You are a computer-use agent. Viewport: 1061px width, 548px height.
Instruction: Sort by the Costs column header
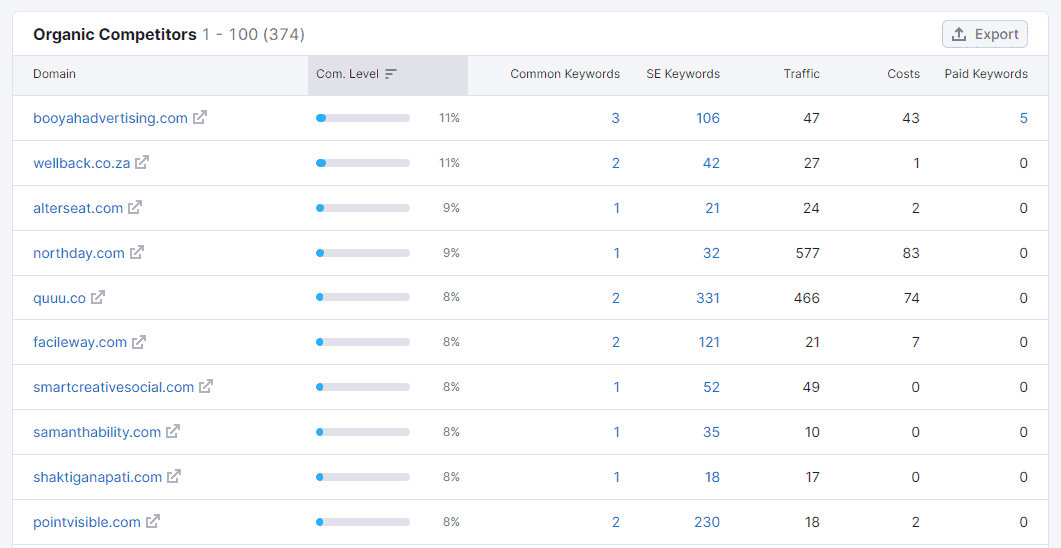point(903,74)
